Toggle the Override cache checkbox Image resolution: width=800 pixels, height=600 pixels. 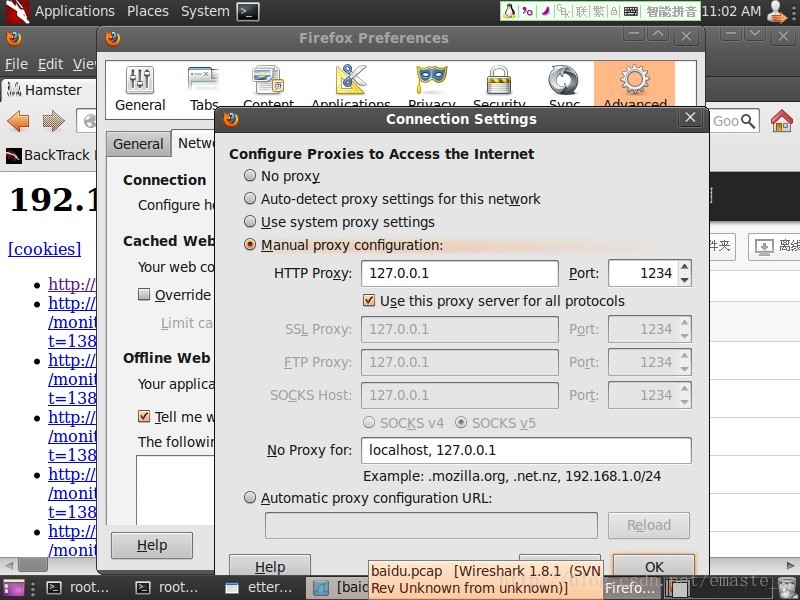pos(144,294)
